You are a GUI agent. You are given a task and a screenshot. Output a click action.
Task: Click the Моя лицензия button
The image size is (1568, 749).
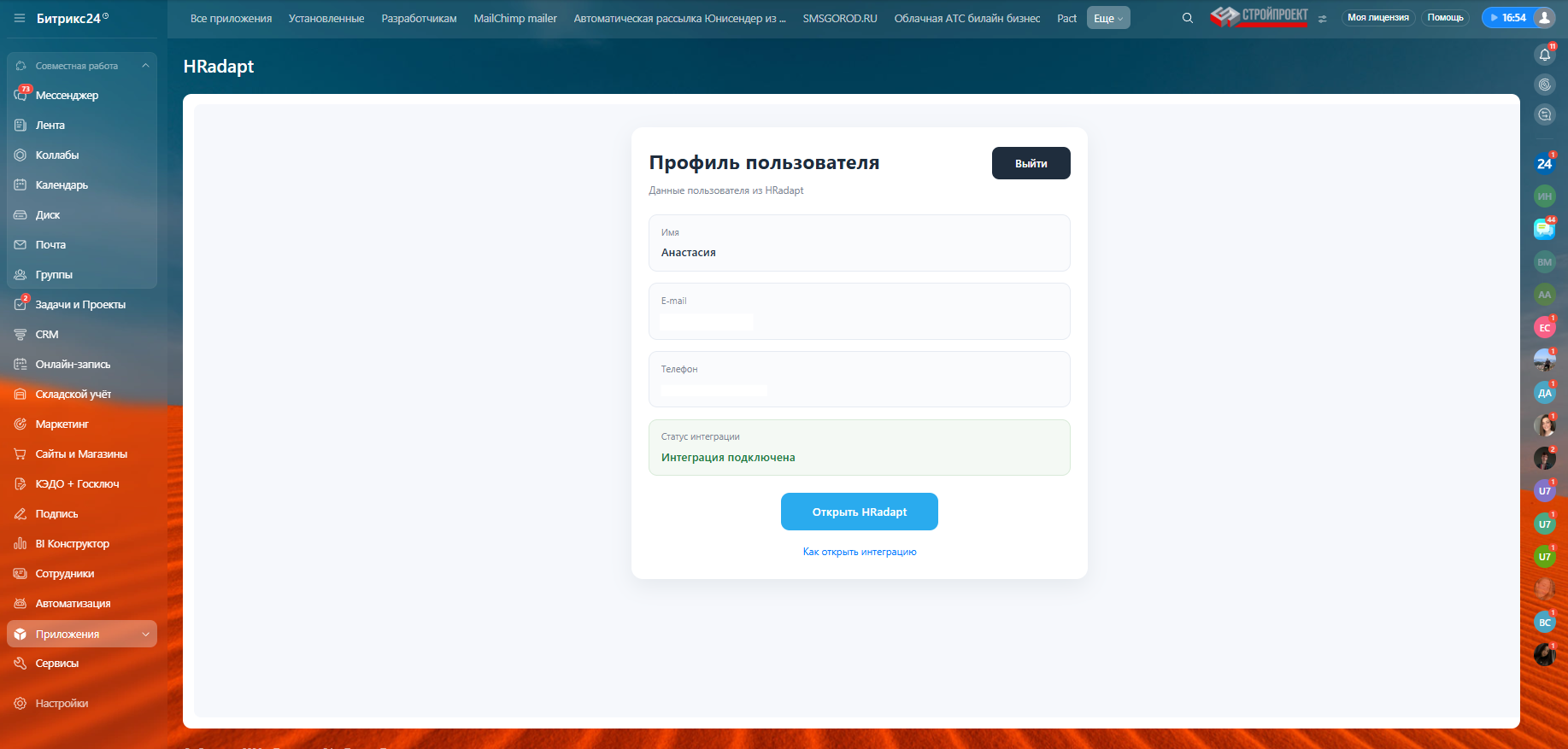(x=1378, y=17)
